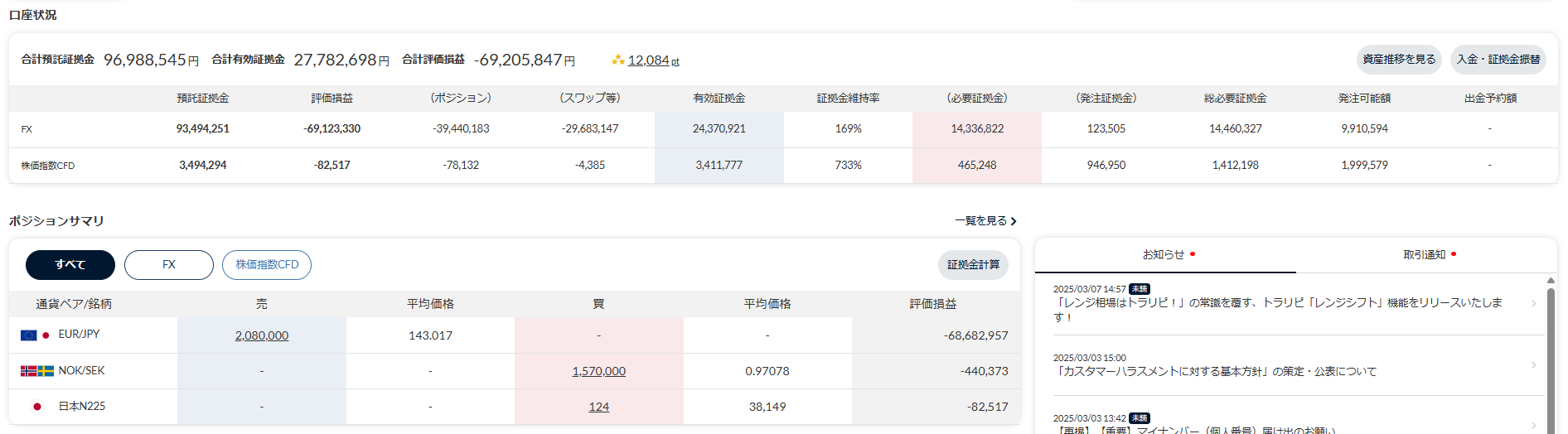Click the 入金・証拠金振替 button

[1498, 60]
